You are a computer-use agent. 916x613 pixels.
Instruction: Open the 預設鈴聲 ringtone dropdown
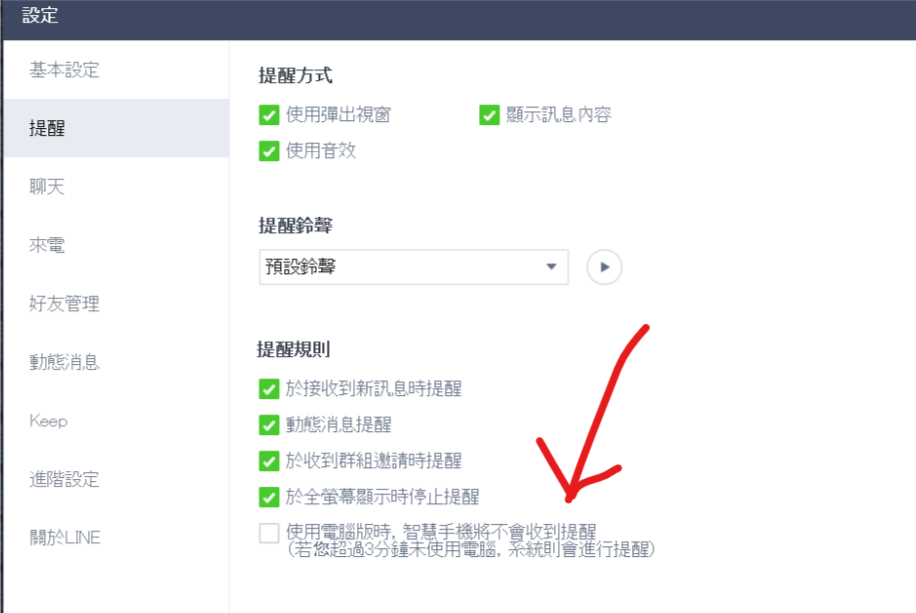(414, 267)
